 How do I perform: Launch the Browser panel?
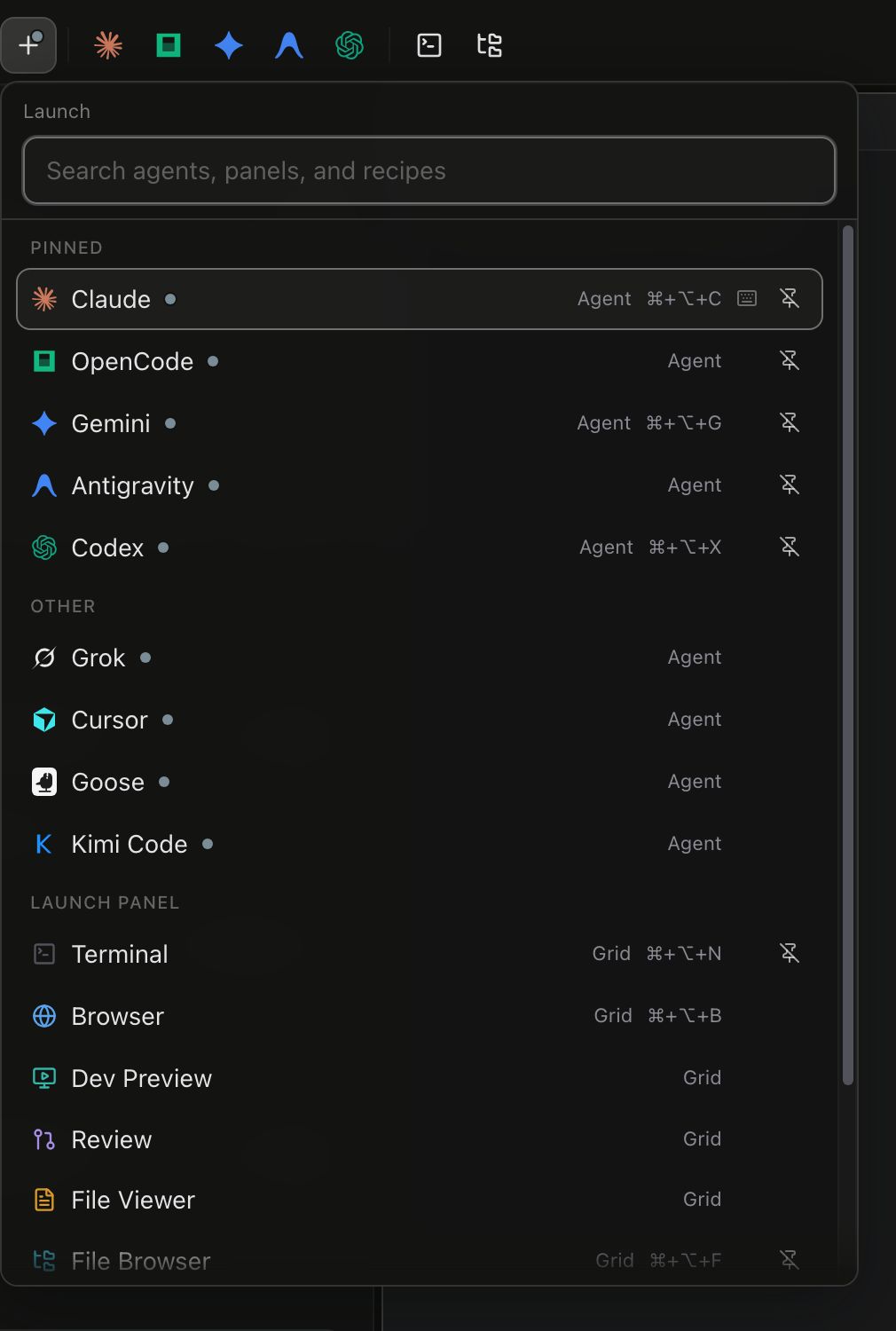point(420,1016)
